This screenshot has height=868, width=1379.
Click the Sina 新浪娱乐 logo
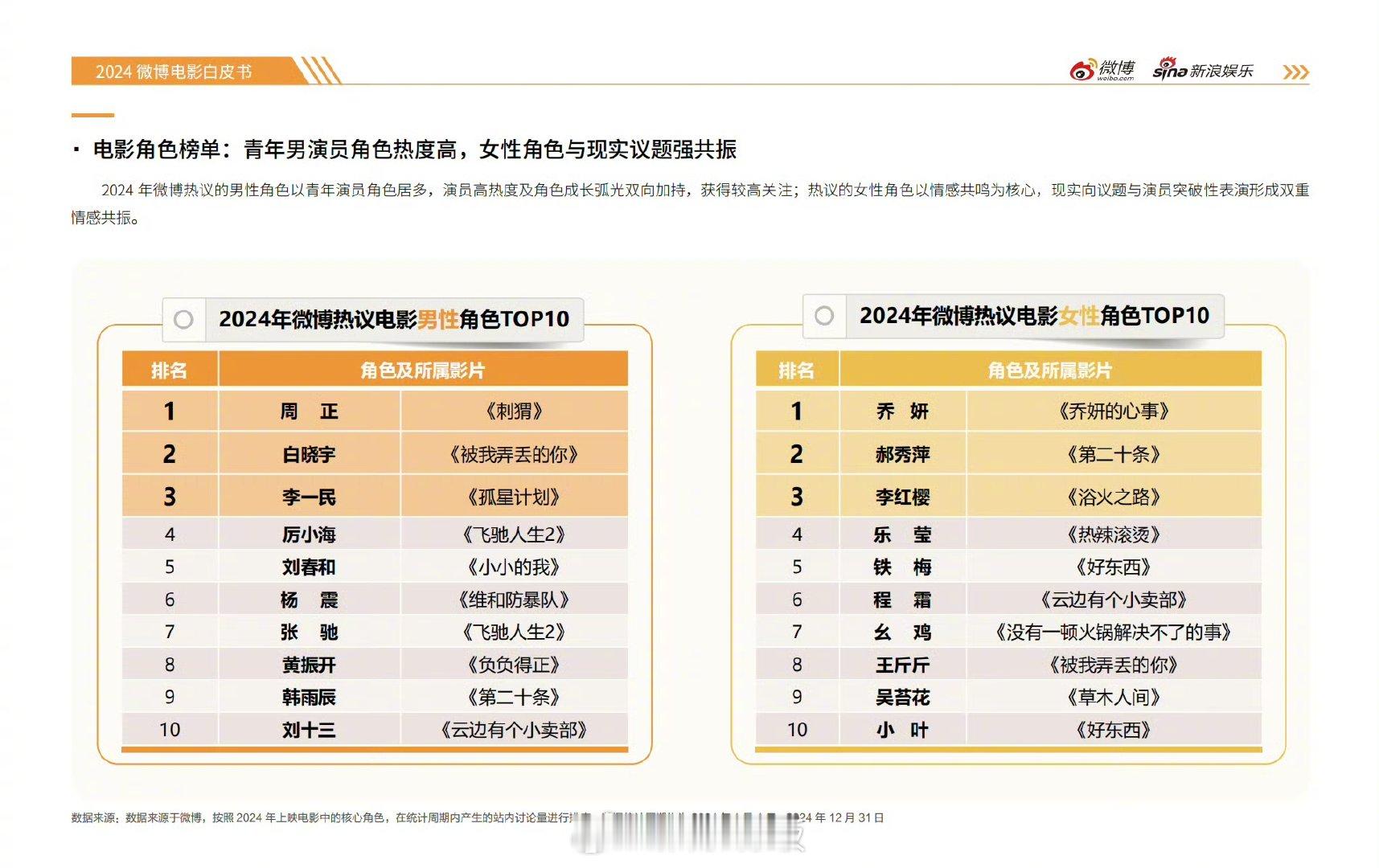click(1203, 69)
